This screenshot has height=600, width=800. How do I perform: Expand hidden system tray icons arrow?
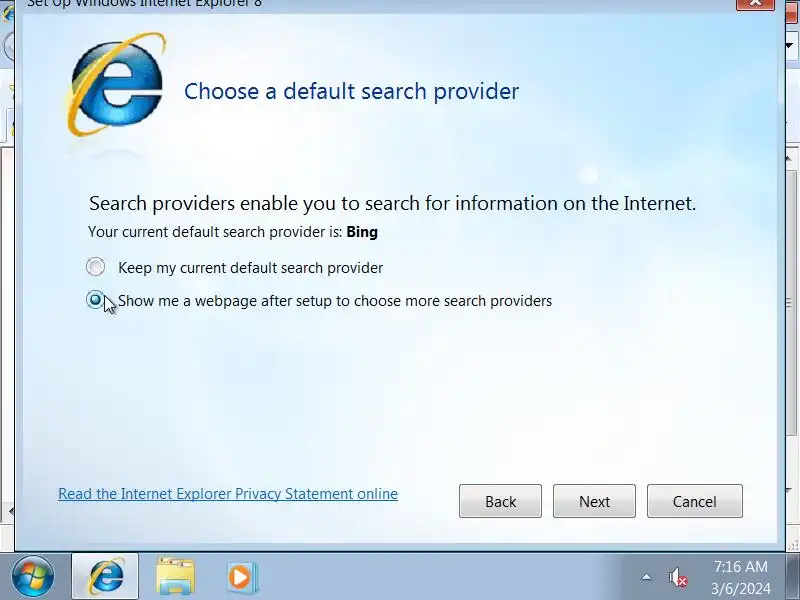(646, 577)
